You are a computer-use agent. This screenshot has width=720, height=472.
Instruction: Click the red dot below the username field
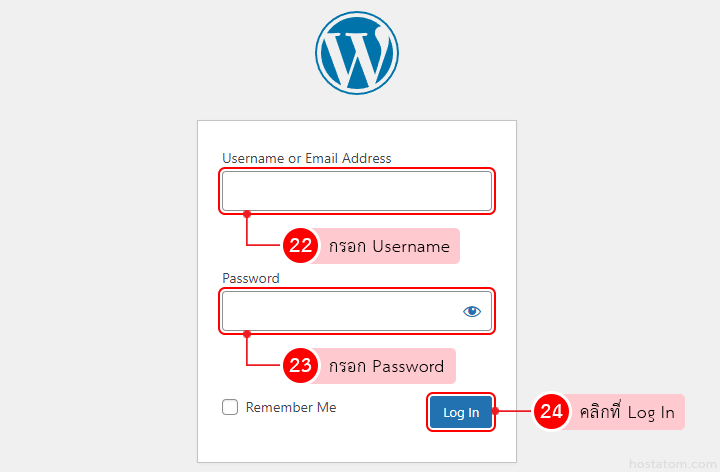[247, 214]
